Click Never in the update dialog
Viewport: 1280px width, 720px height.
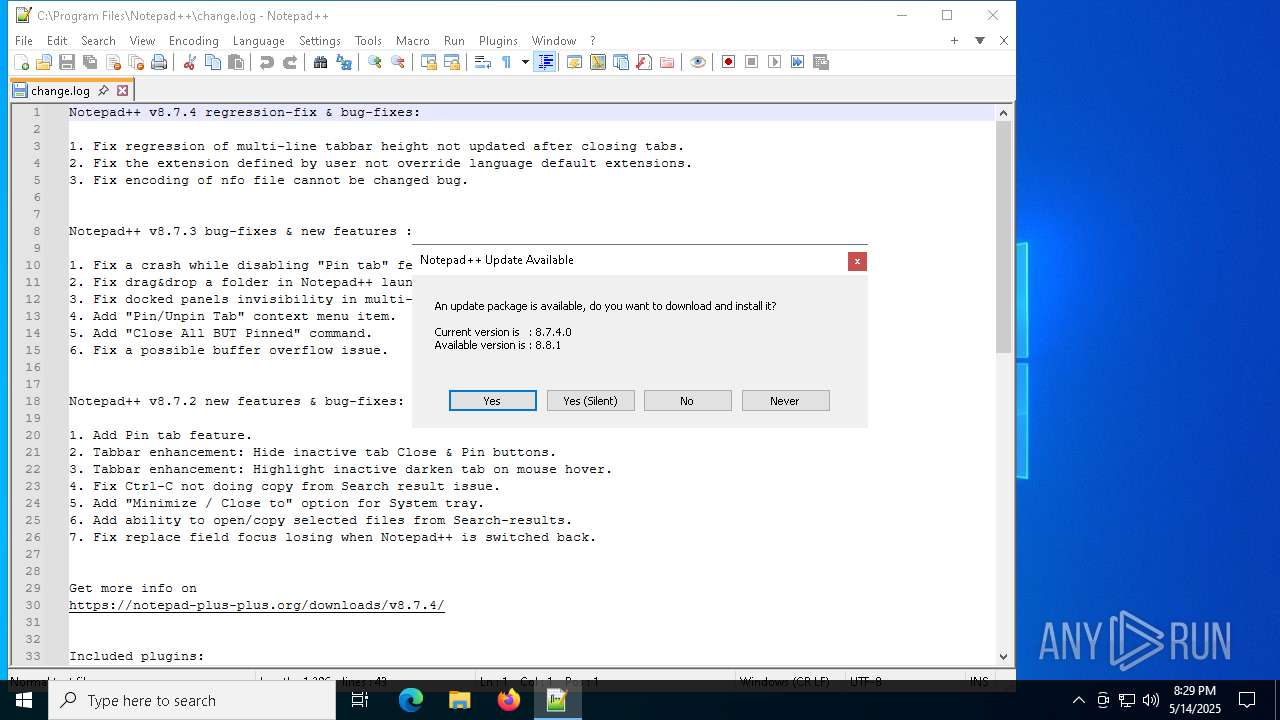coord(785,400)
